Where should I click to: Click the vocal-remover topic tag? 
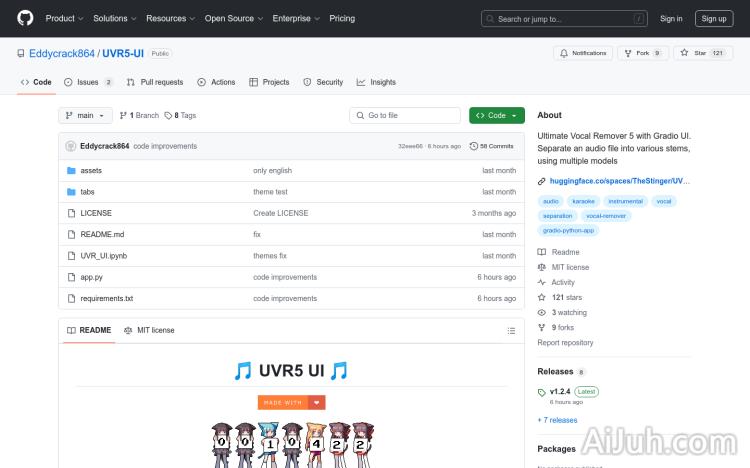(606, 216)
